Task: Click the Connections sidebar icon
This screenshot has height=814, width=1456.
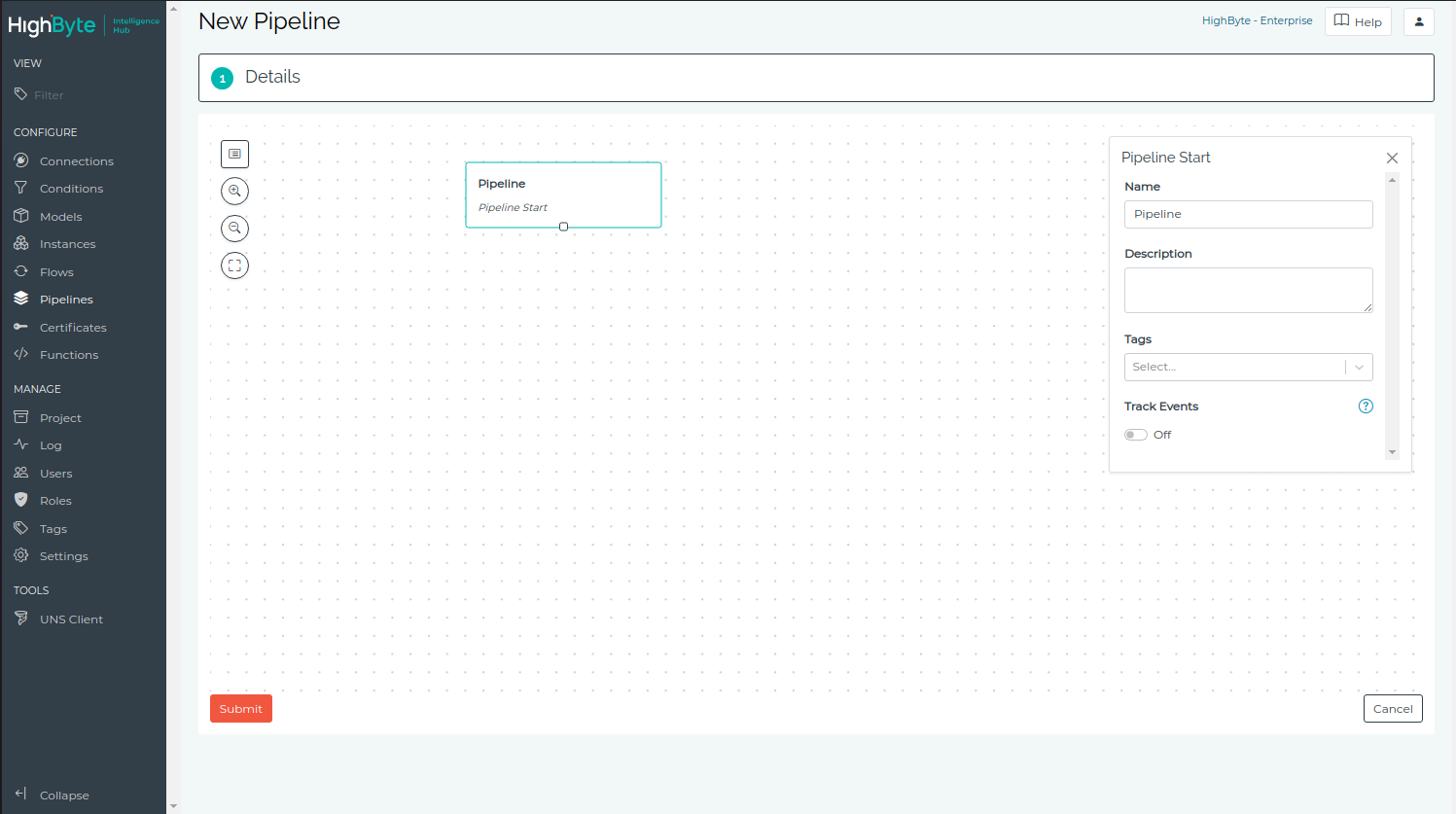Action: click(x=21, y=160)
